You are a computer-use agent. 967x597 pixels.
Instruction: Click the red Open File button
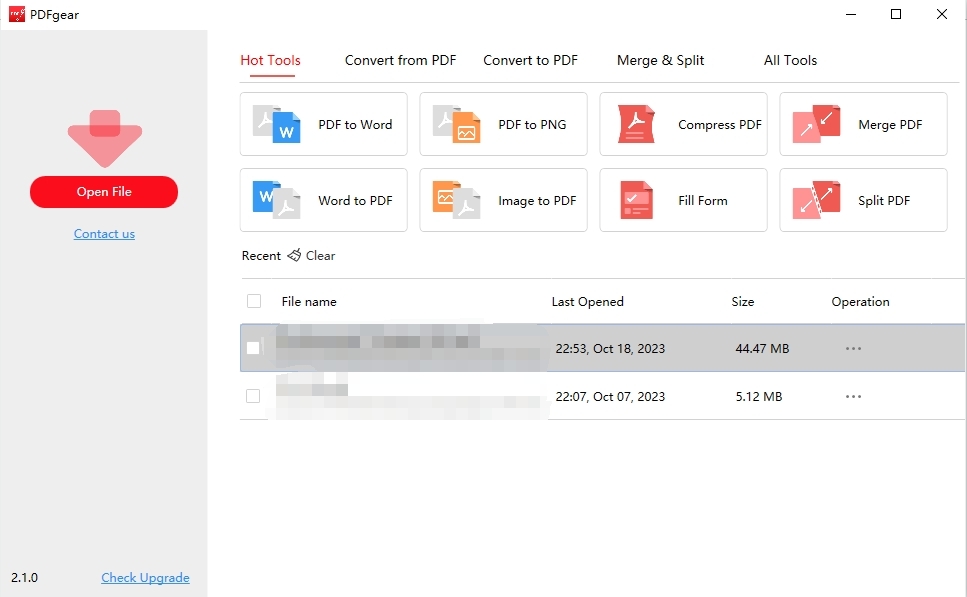103,192
